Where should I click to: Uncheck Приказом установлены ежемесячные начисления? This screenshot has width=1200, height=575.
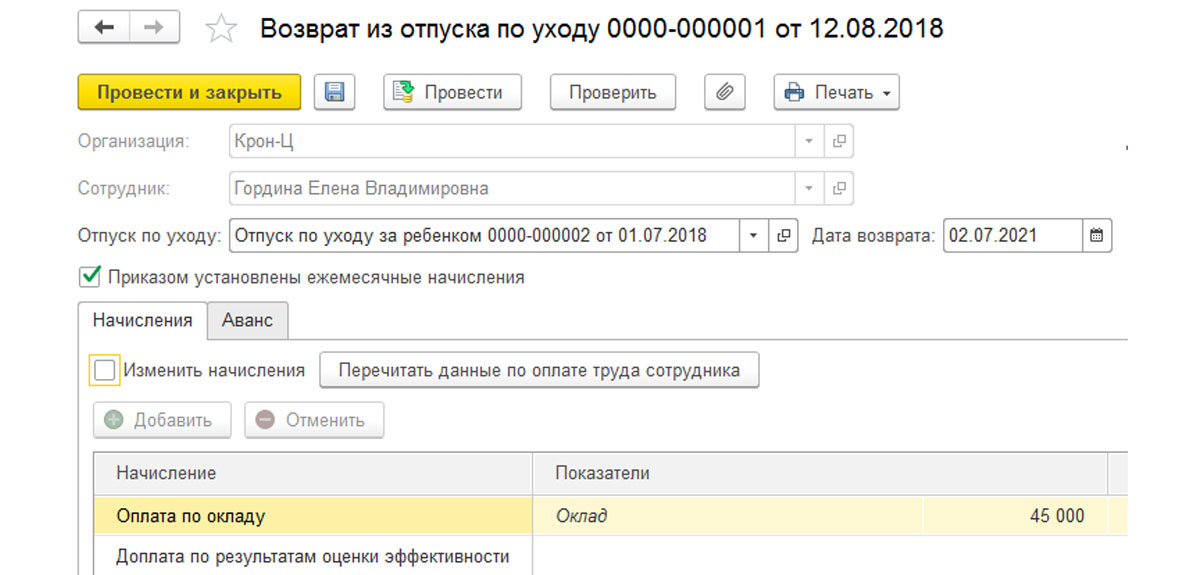click(x=90, y=277)
